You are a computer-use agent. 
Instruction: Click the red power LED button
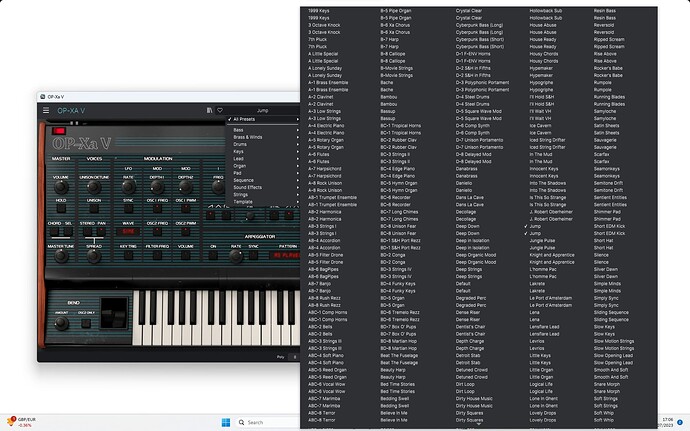(x=59, y=131)
